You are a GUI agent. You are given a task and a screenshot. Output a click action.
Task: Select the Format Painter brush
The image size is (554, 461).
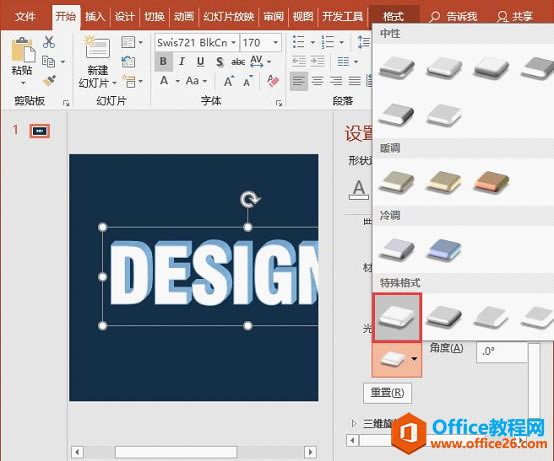click(49, 81)
